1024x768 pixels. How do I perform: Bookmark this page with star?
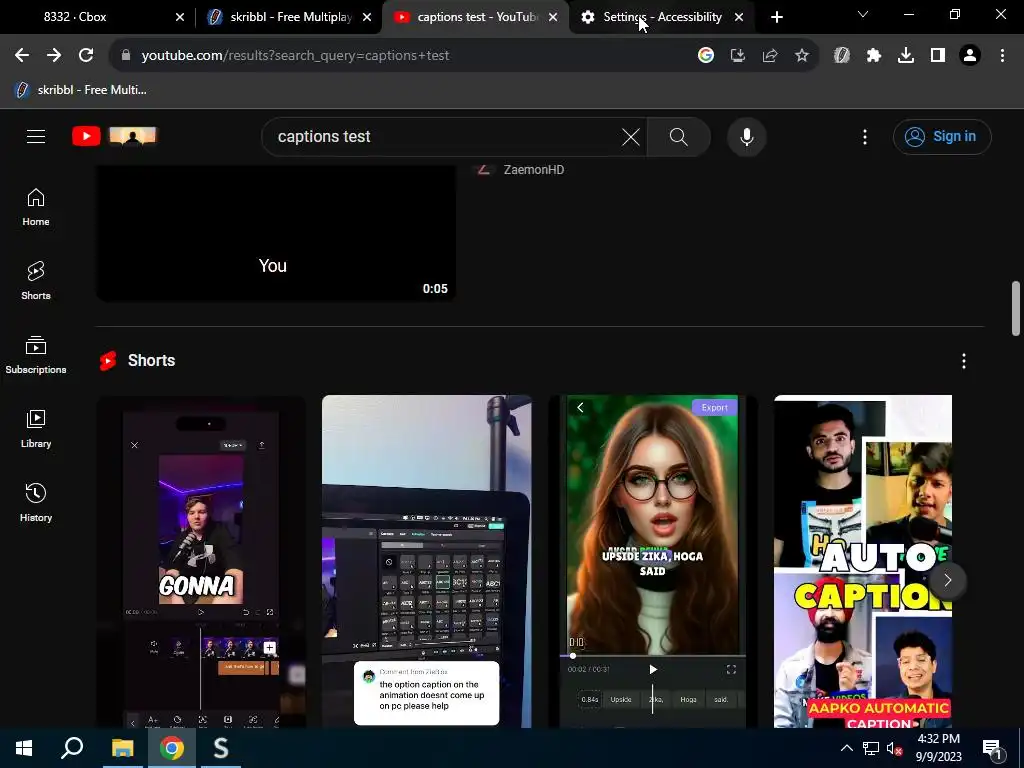tap(802, 56)
